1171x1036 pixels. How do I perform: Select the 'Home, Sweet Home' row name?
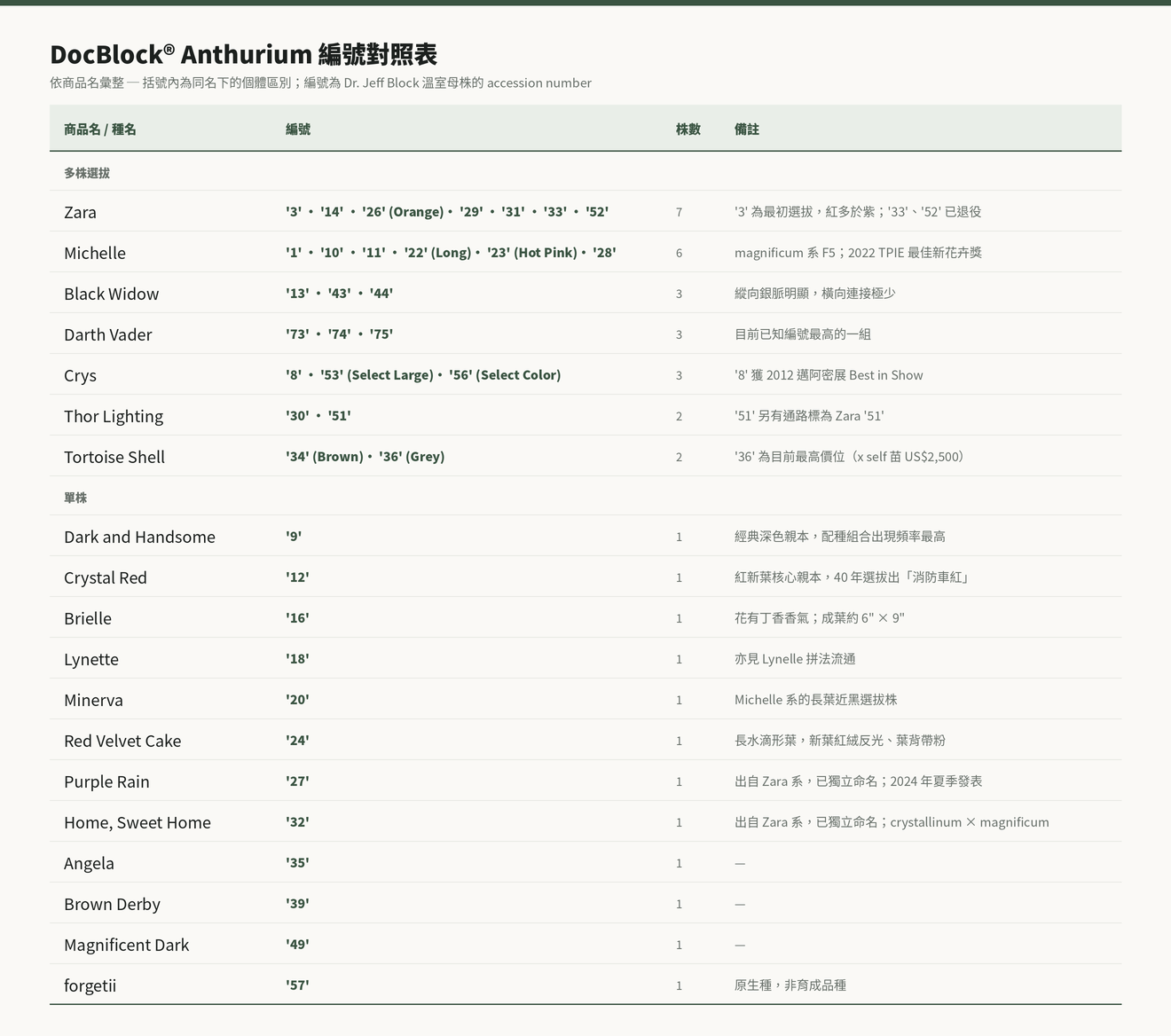(138, 822)
